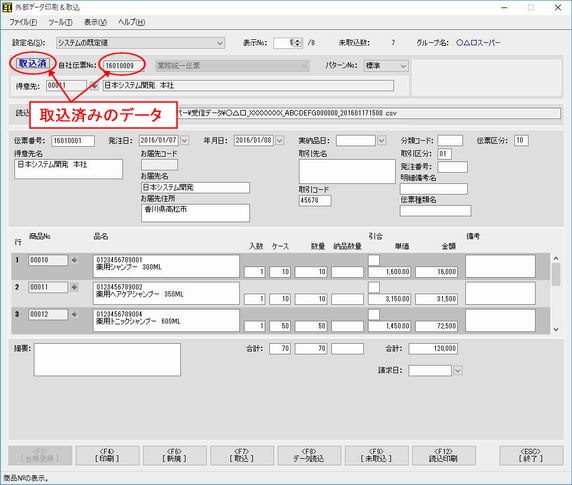Click the ESC 終了 button

(x=531, y=455)
